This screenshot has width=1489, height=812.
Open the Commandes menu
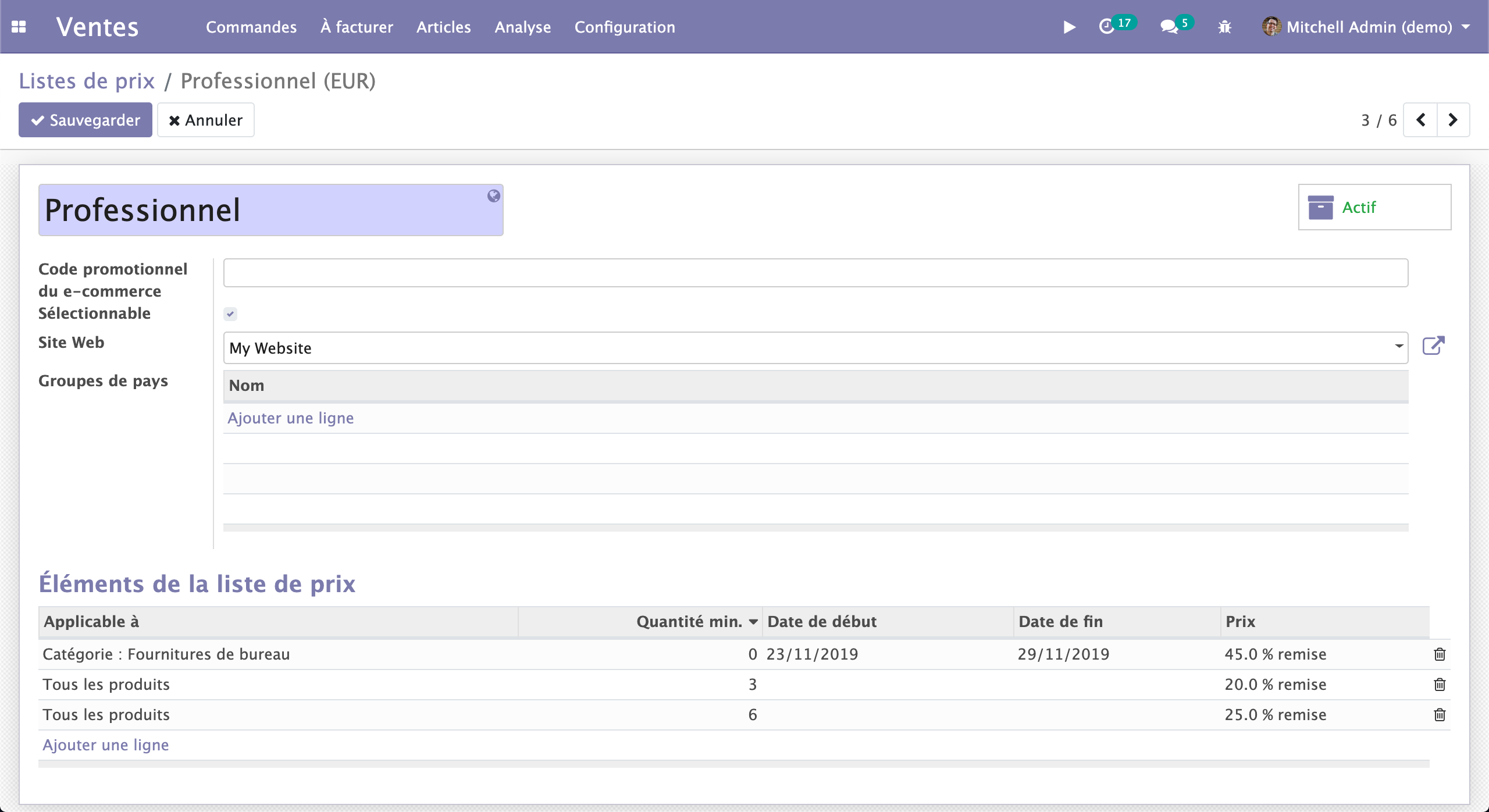pyautogui.click(x=251, y=27)
